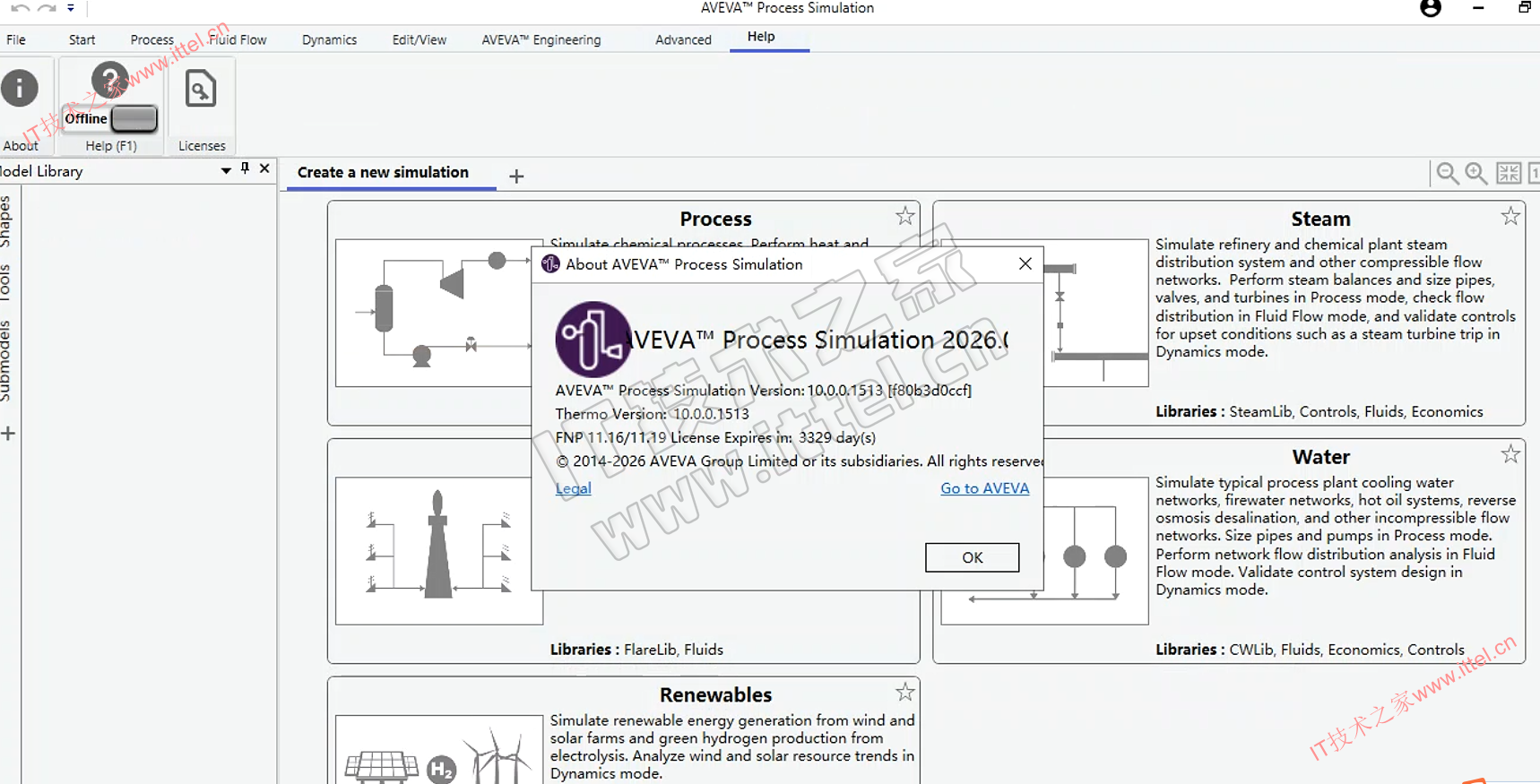Close the About AVEVA dialog
Viewport: 1540px width, 784px height.
[1025, 263]
